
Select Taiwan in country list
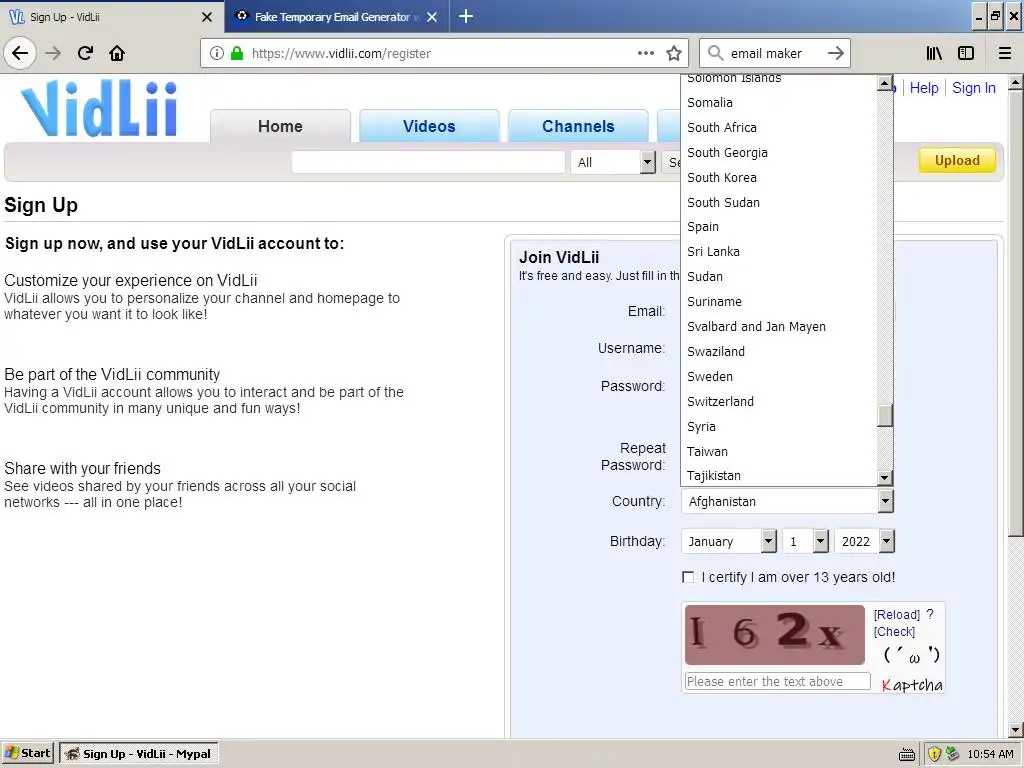(778, 451)
